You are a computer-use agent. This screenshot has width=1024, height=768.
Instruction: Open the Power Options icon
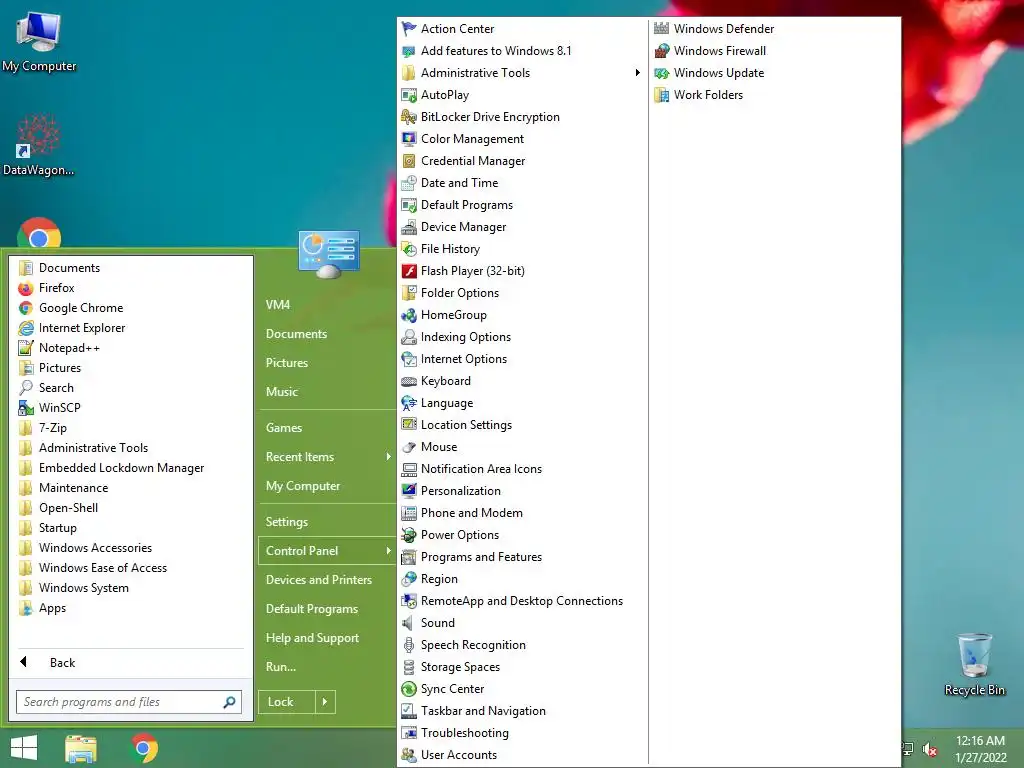[x=409, y=535]
